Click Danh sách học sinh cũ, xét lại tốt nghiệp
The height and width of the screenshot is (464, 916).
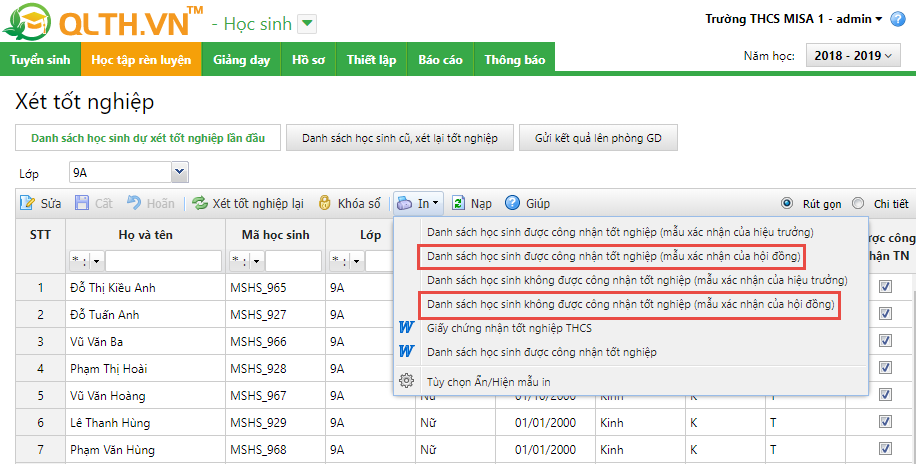pyautogui.click(x=400, y=138)
